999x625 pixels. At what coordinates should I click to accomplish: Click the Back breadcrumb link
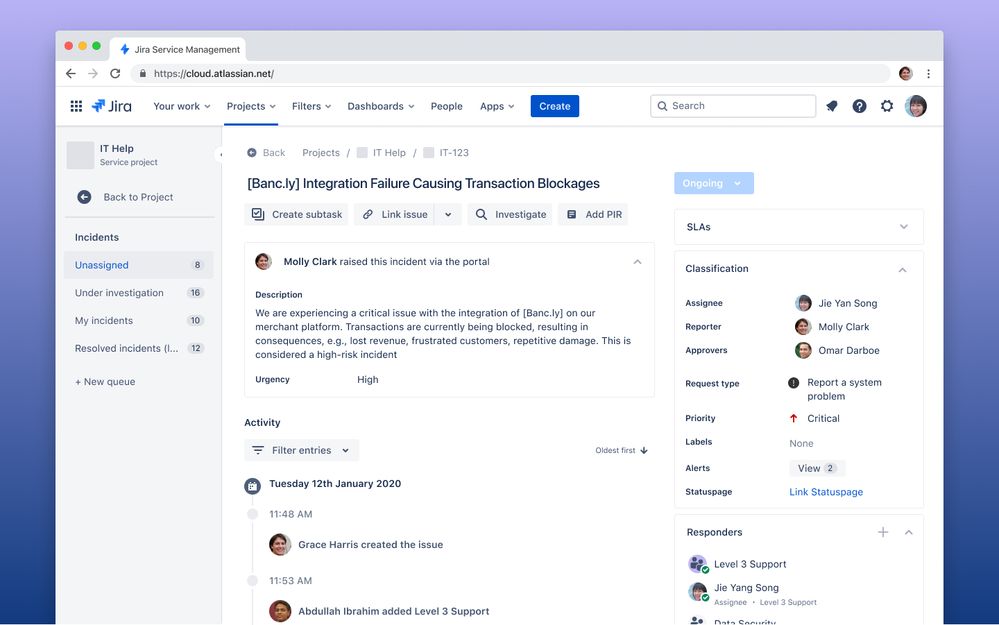(266, 153)
